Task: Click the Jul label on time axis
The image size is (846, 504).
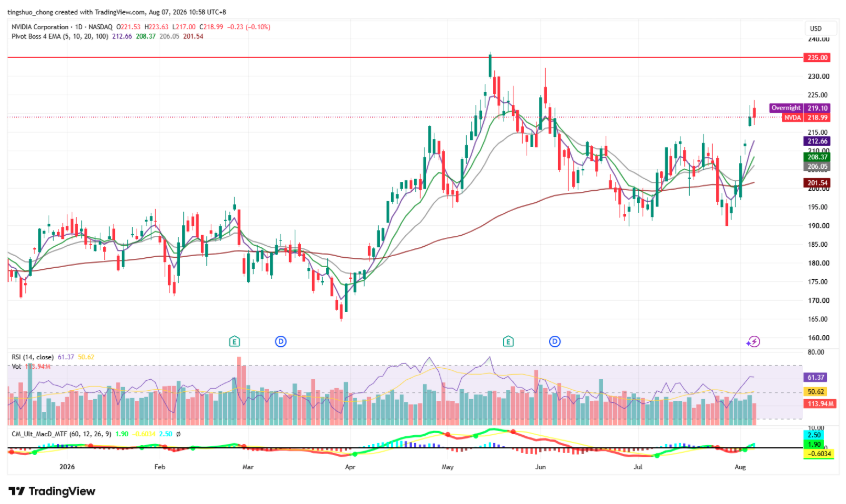Action: pos(638,467)
